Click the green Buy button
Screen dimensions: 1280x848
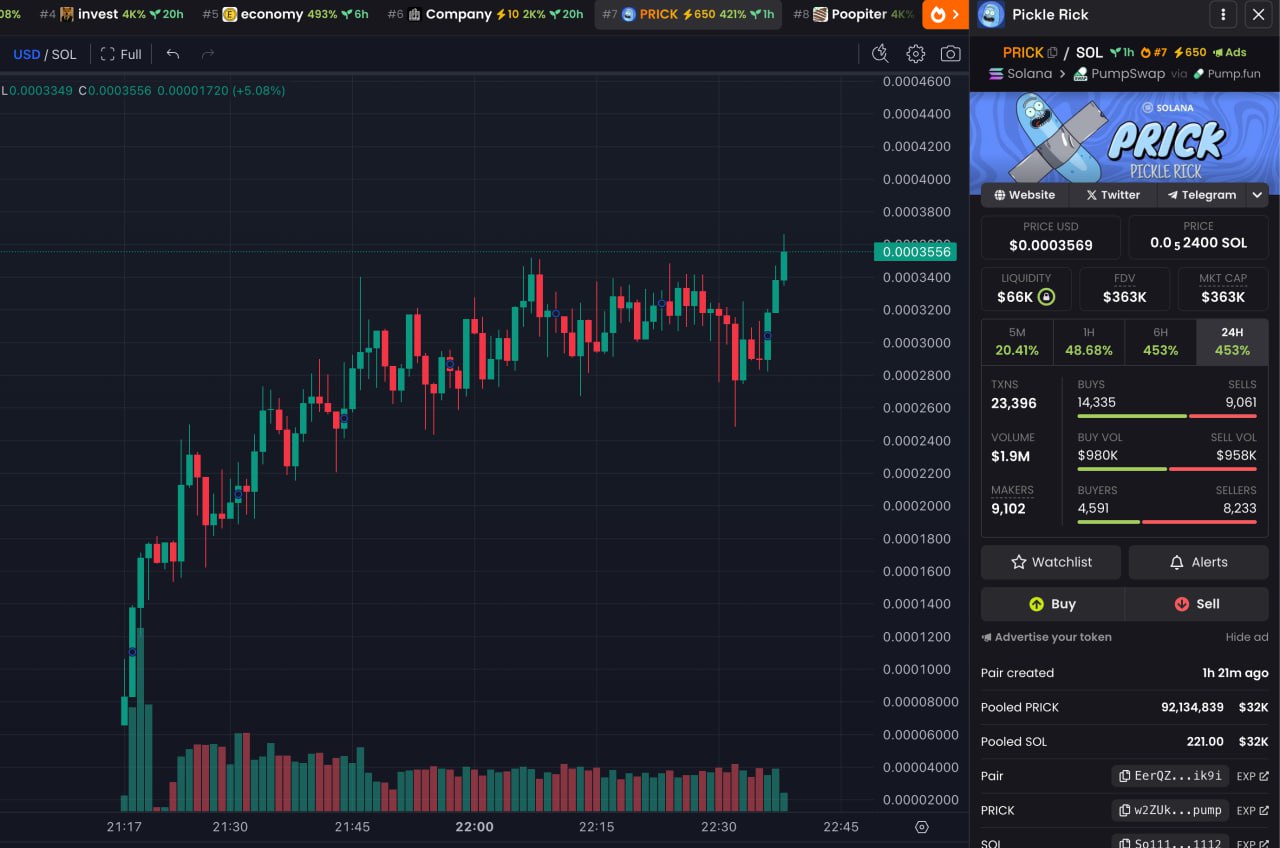[x=1052, y=604]
